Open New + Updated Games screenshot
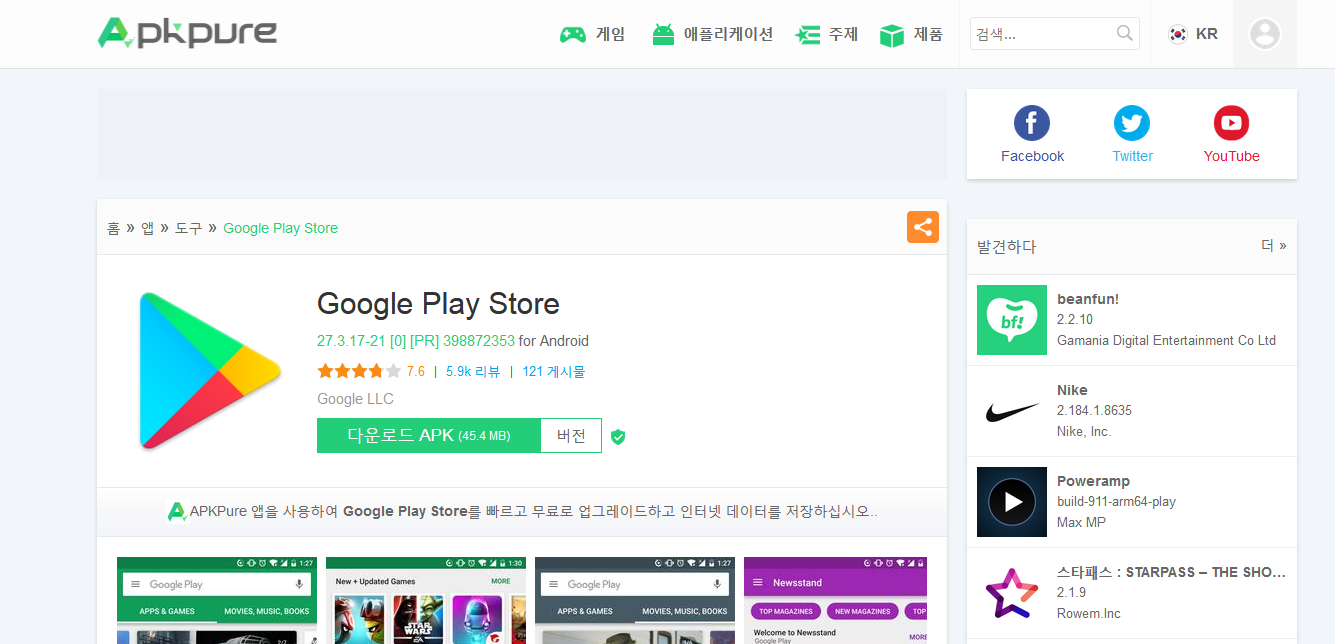 pos(426,600)
